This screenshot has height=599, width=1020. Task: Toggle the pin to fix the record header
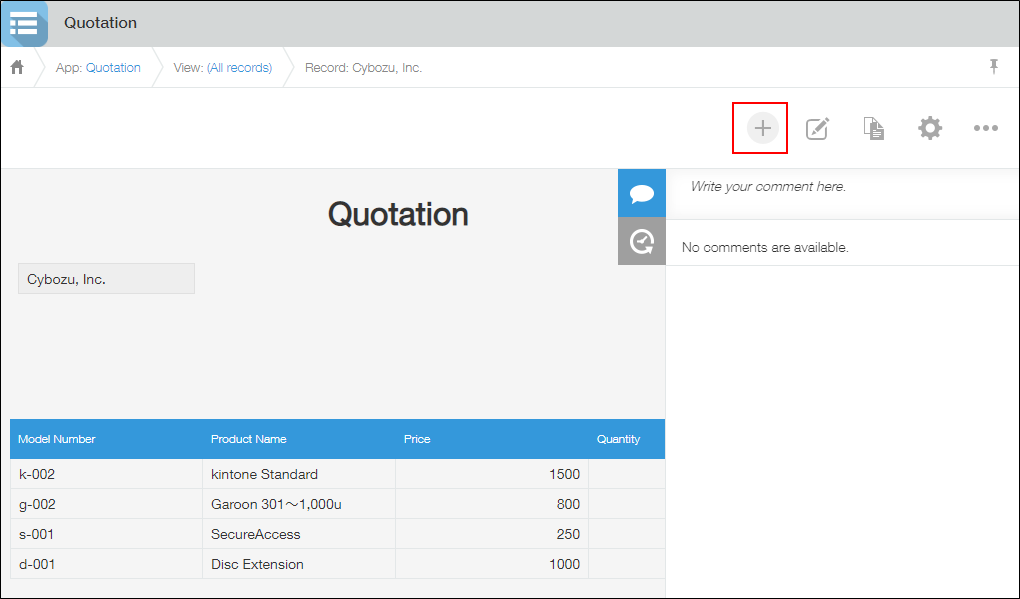(x=993, y=66)
